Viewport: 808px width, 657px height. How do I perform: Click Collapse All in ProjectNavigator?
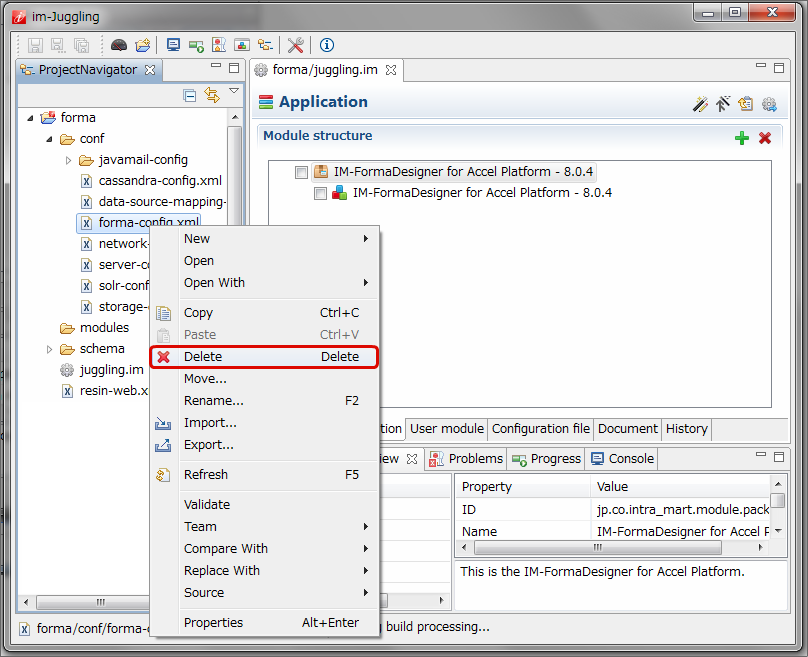click(x=190, y=95)
